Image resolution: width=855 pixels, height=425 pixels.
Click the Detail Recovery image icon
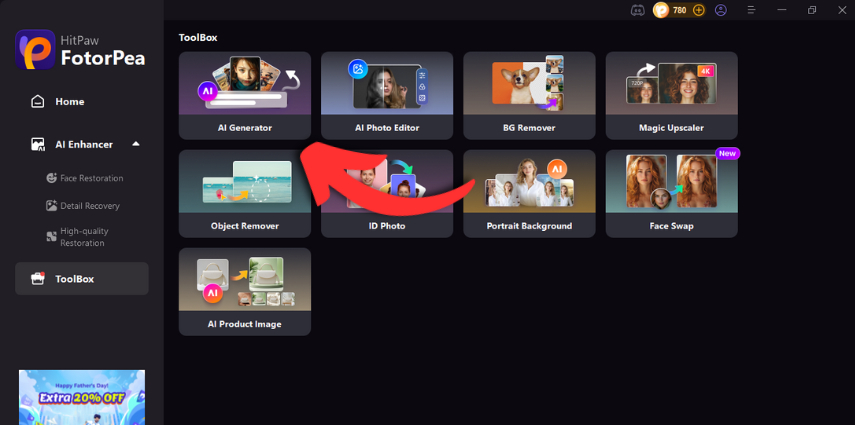tap(52, 206)
